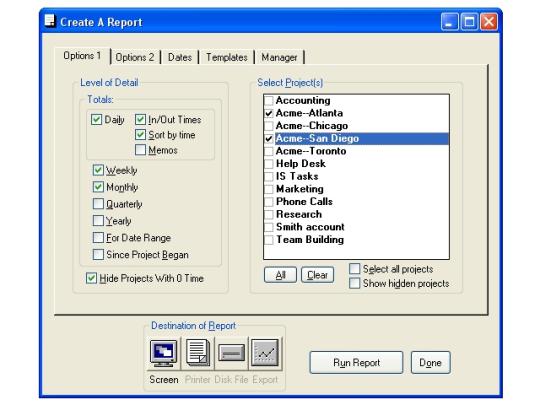
Task: Toggle Hide Projects With 0 Time
Action: 91,278
